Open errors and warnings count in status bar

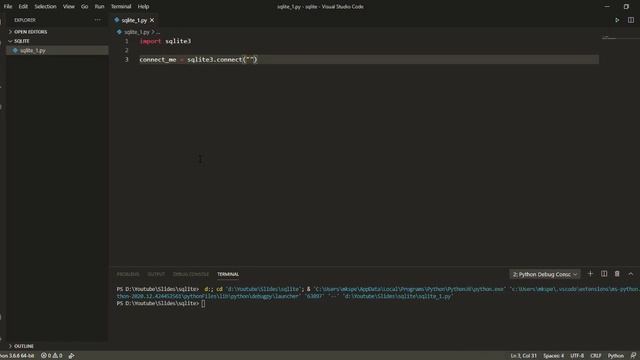pos(51,356)
